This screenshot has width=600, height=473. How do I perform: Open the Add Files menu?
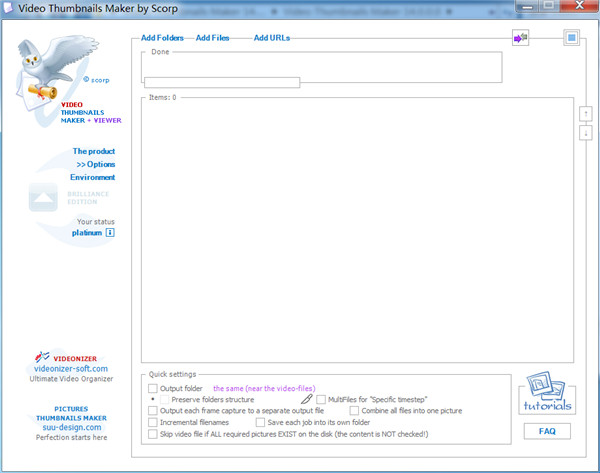[213, 38]
